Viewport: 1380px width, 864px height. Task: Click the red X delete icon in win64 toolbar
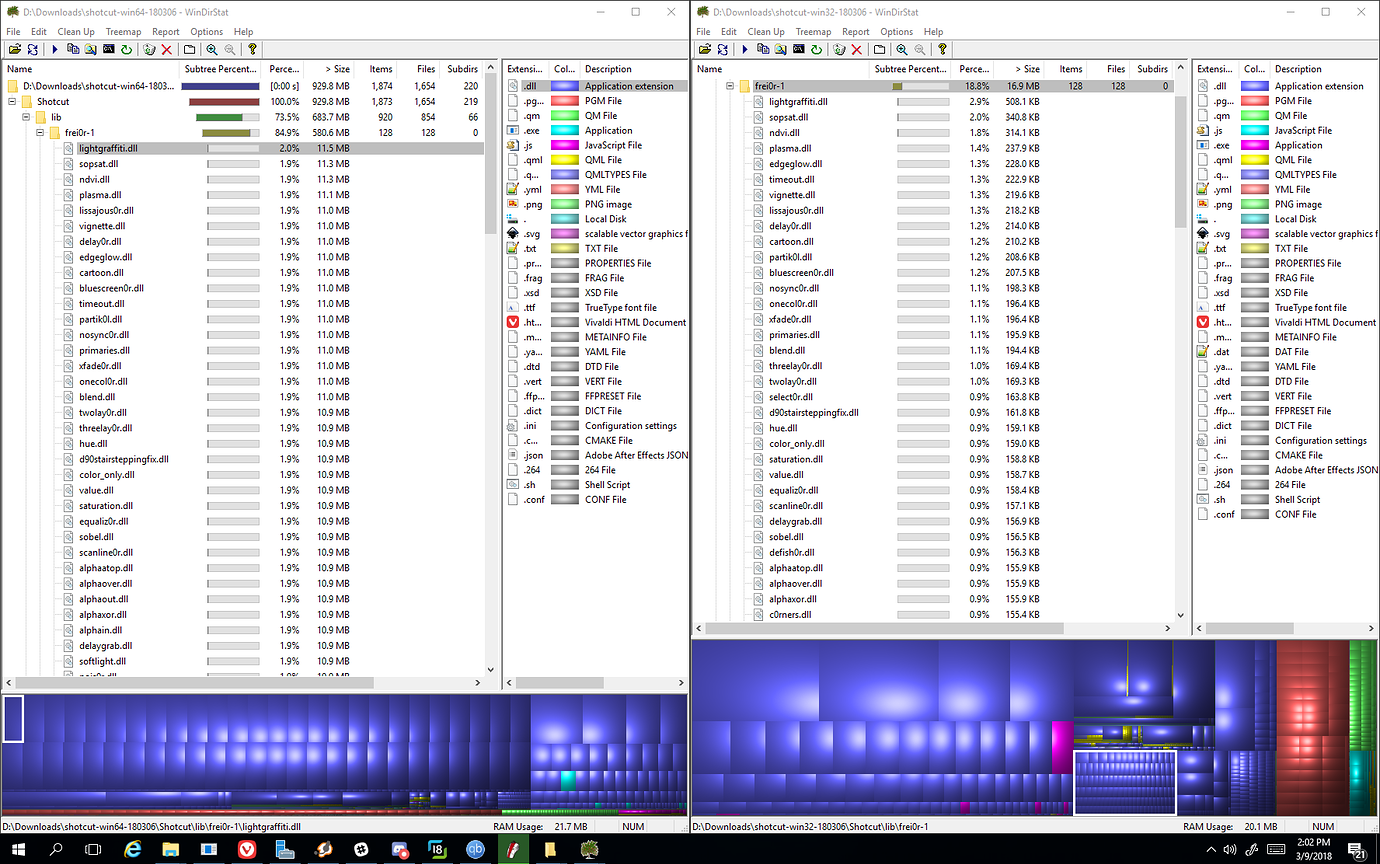(167, 49)
